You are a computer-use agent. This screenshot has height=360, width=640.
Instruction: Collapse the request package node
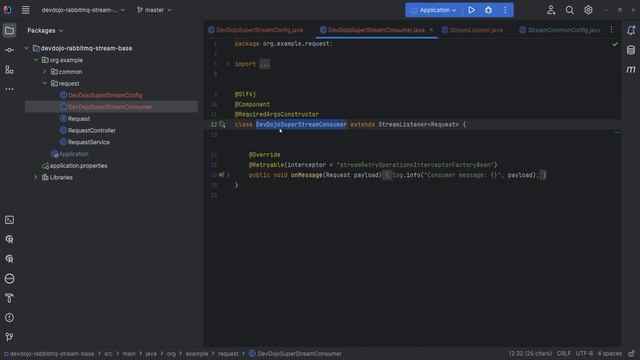tap(45, 84)
